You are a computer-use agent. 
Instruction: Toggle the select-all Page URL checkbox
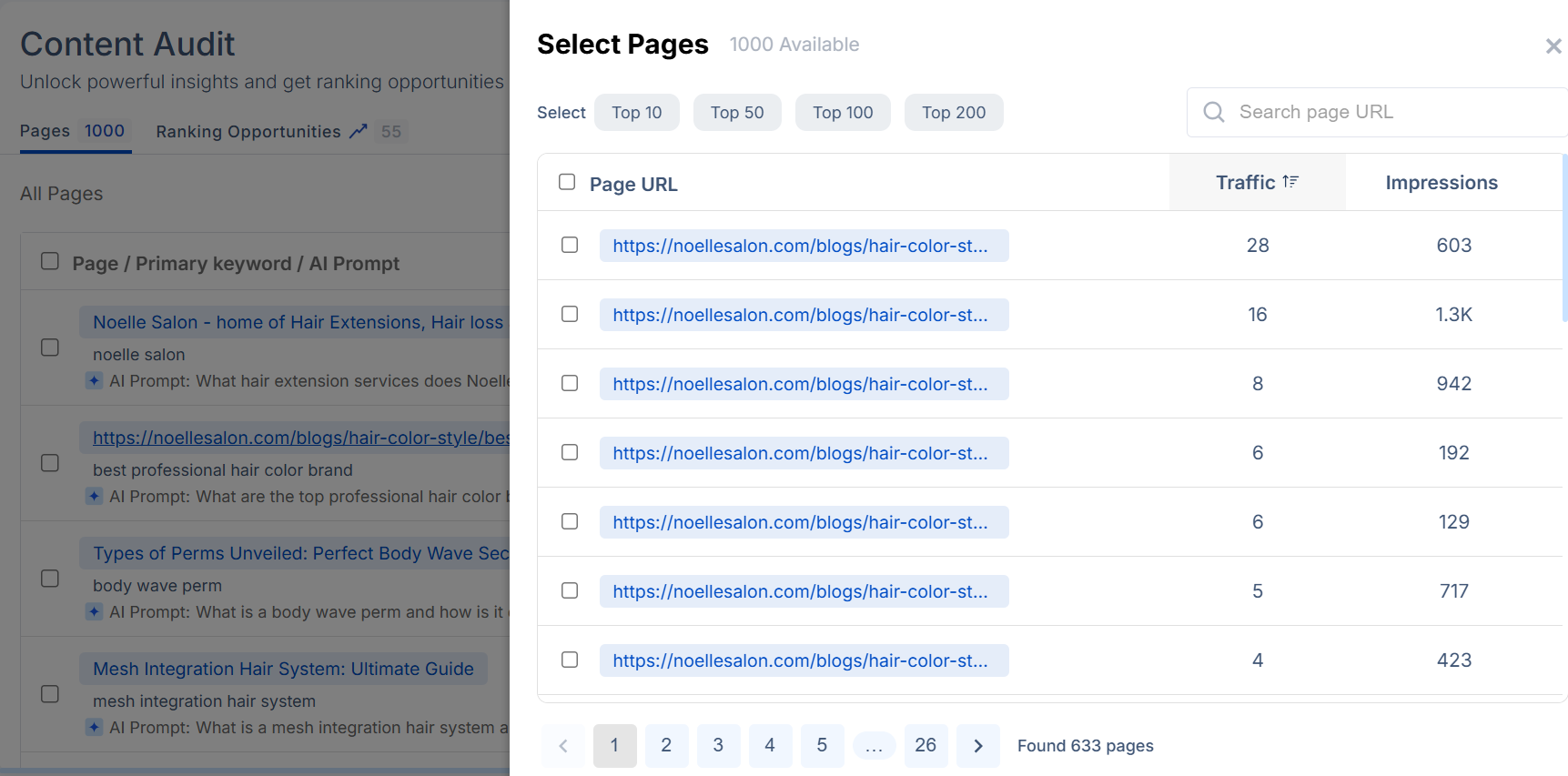point(567,182)
